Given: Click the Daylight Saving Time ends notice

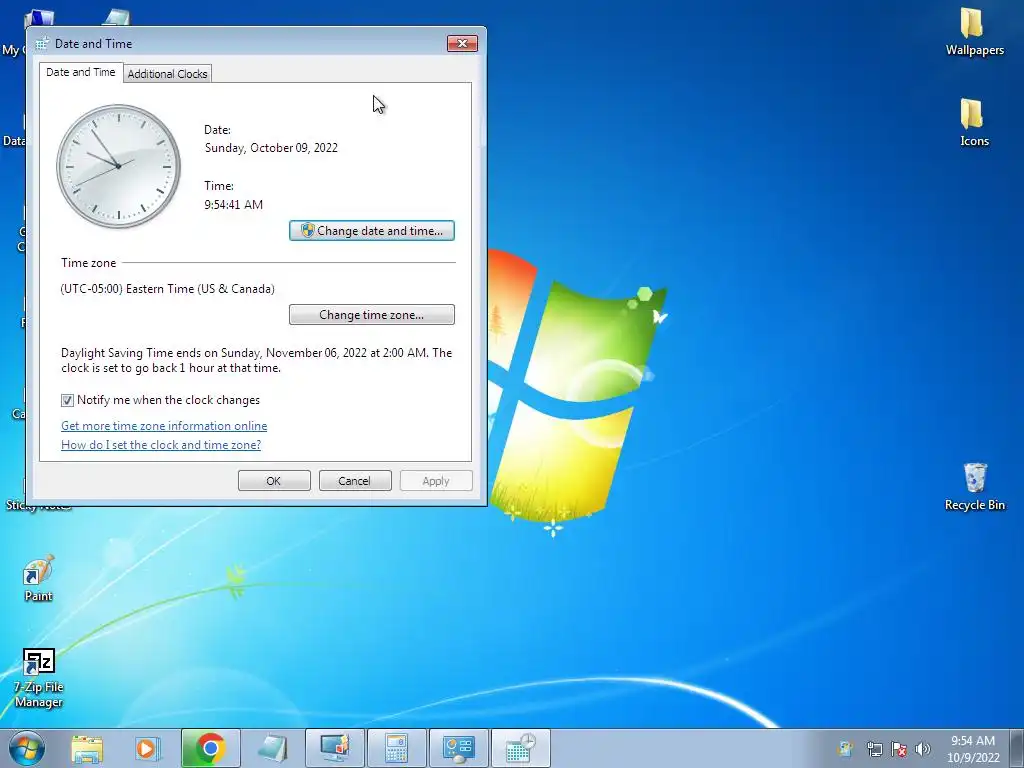Looking at the screenshot, I should tap(257, 360).
